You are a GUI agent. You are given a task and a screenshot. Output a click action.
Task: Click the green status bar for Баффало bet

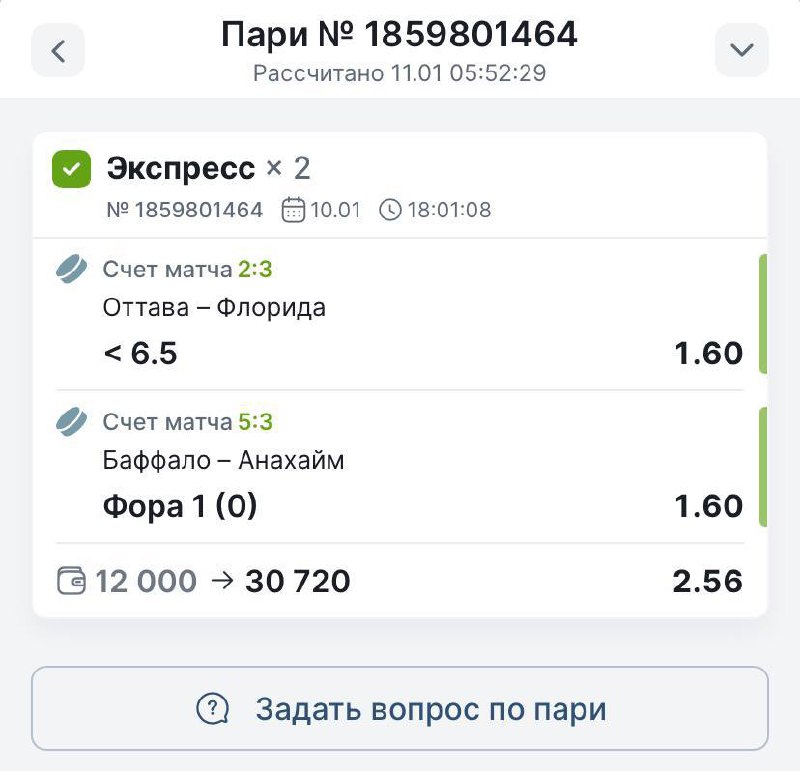pyautogui.click(x=762, y=467)
